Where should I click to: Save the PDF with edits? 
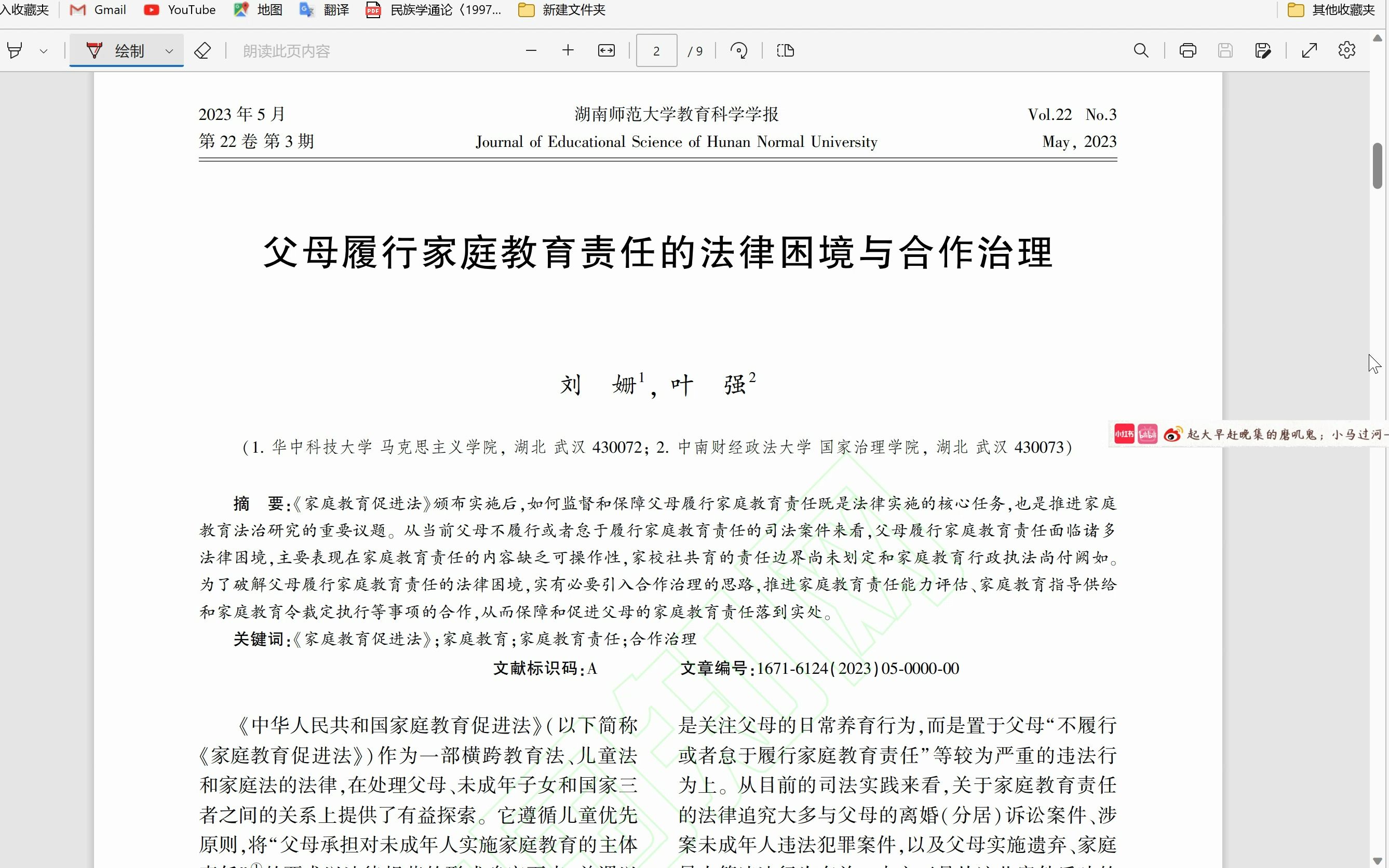click(1264, 50)
